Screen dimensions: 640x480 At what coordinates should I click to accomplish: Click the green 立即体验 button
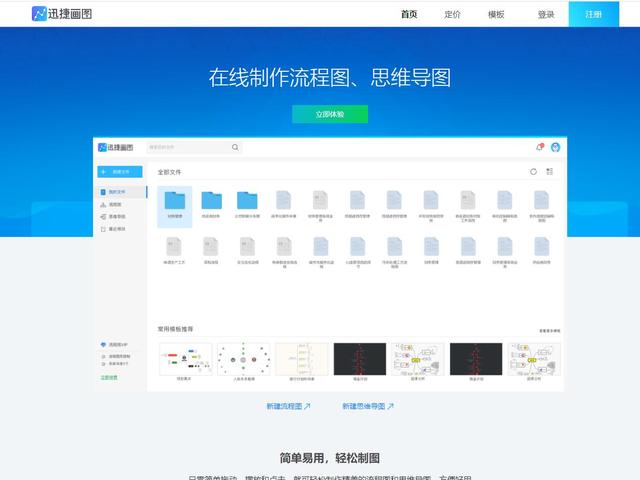coord(330,114)
